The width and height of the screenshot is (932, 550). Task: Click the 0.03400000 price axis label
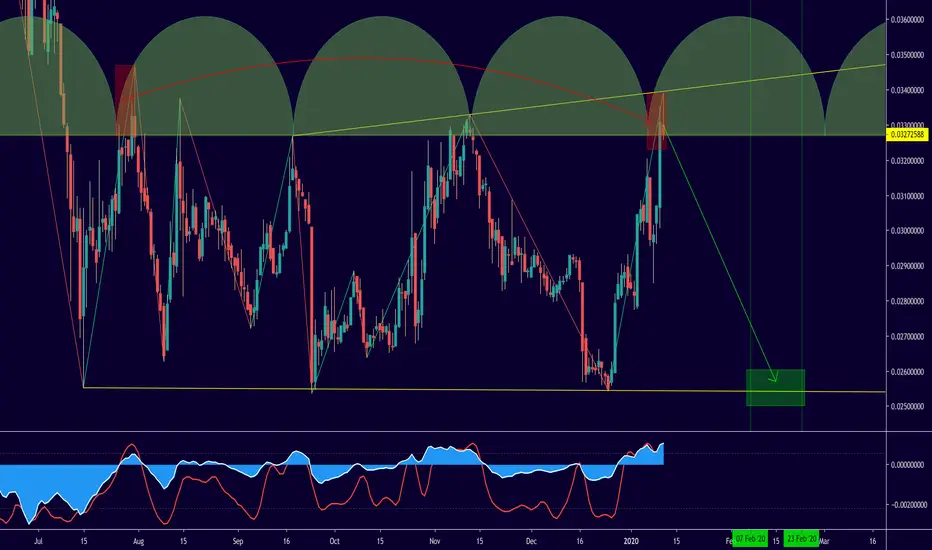907,90
